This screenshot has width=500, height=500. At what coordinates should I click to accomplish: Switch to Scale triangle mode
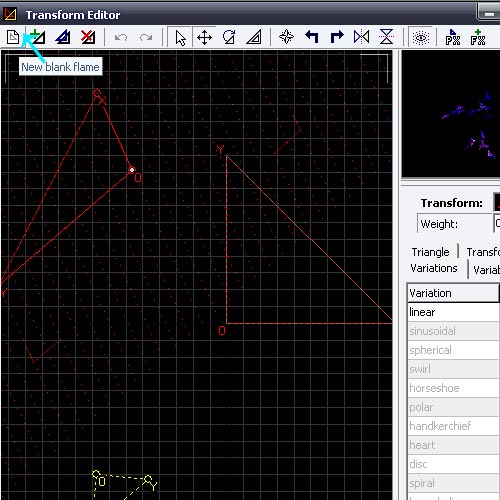[254, 37]
